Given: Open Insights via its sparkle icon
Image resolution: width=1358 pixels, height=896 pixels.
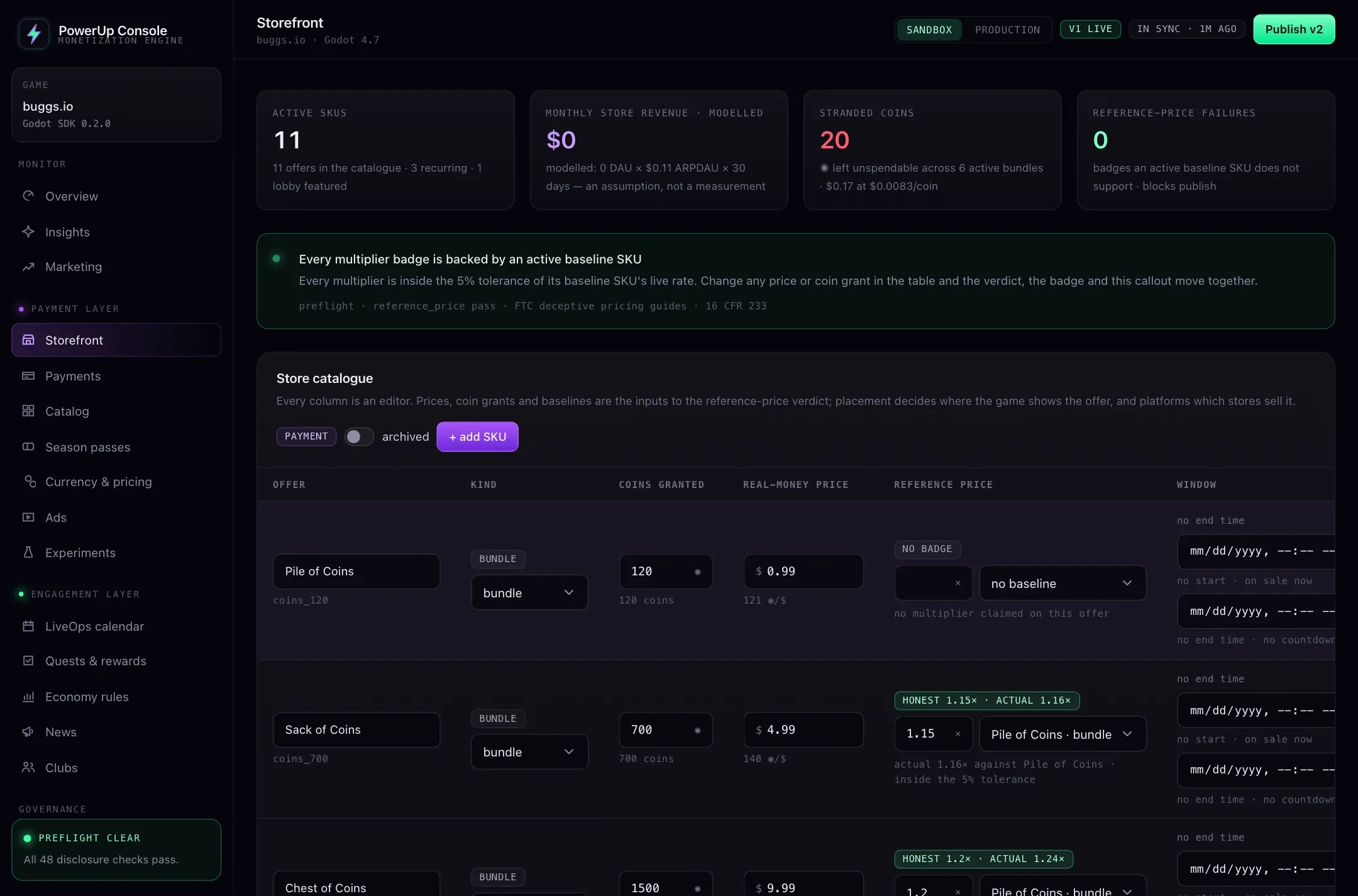Looking at the screenshot, I should 28,232.
